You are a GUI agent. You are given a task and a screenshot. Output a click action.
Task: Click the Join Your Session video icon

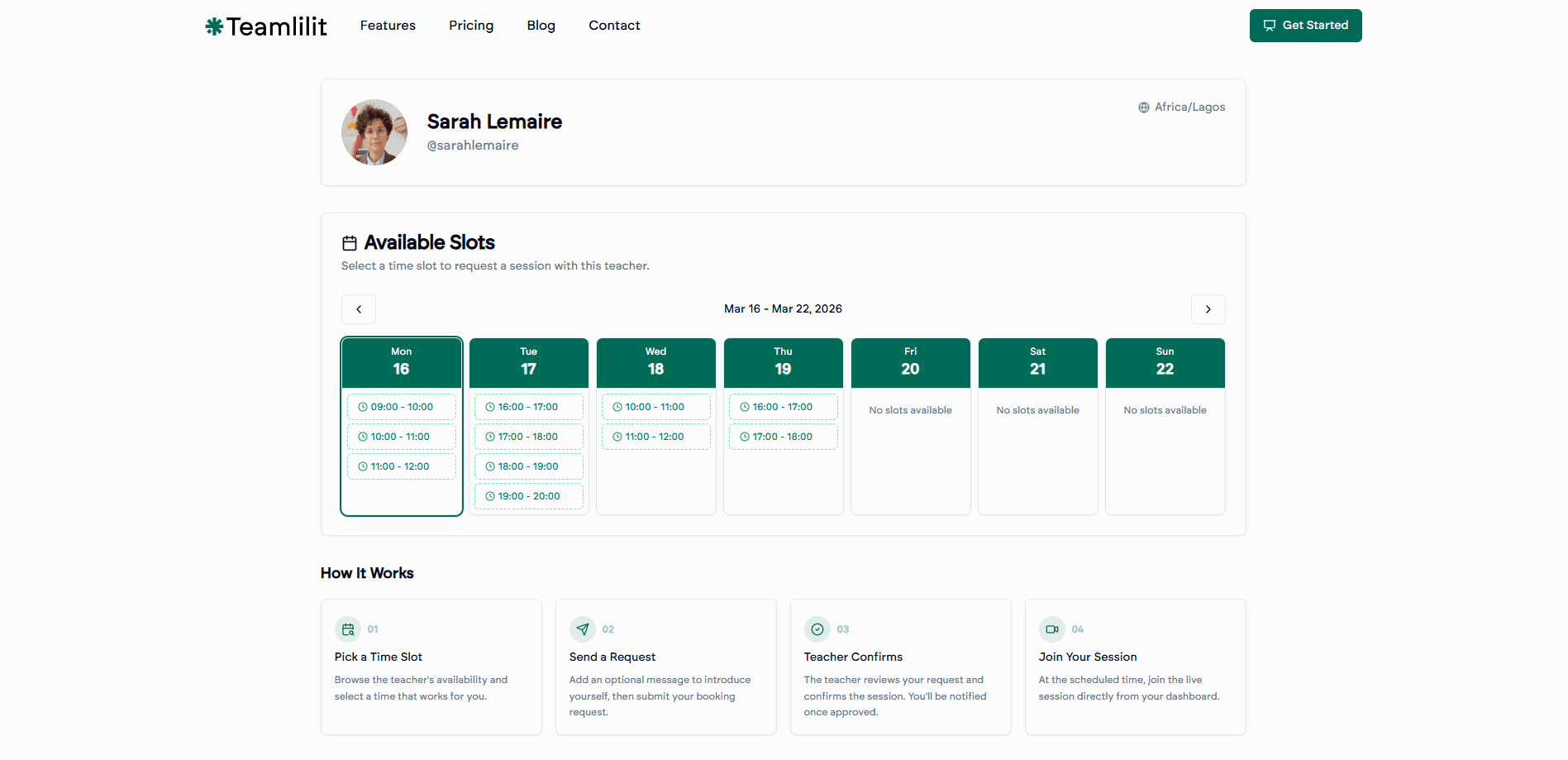coord(1052,629)
